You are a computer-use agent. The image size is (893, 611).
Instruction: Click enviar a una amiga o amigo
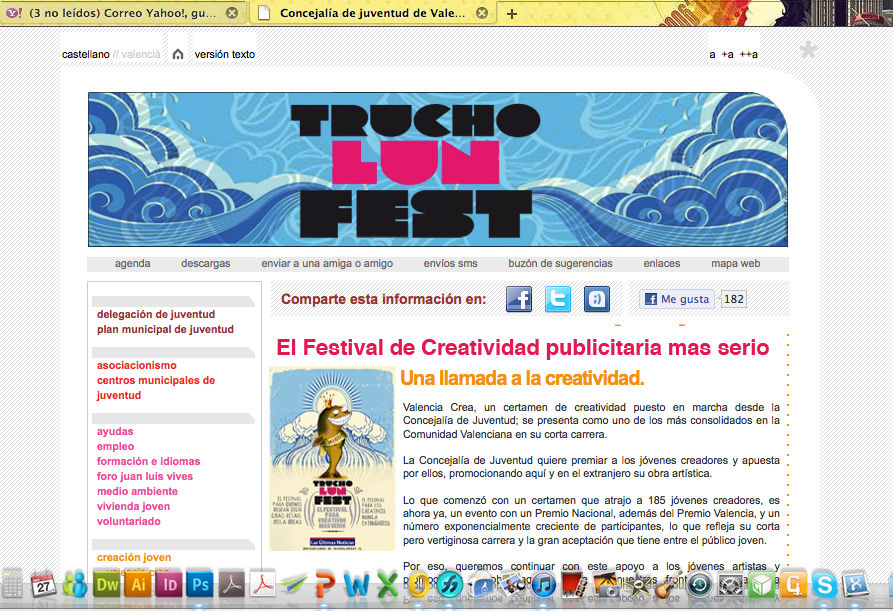pyautogui.click(x=327, y=264)
